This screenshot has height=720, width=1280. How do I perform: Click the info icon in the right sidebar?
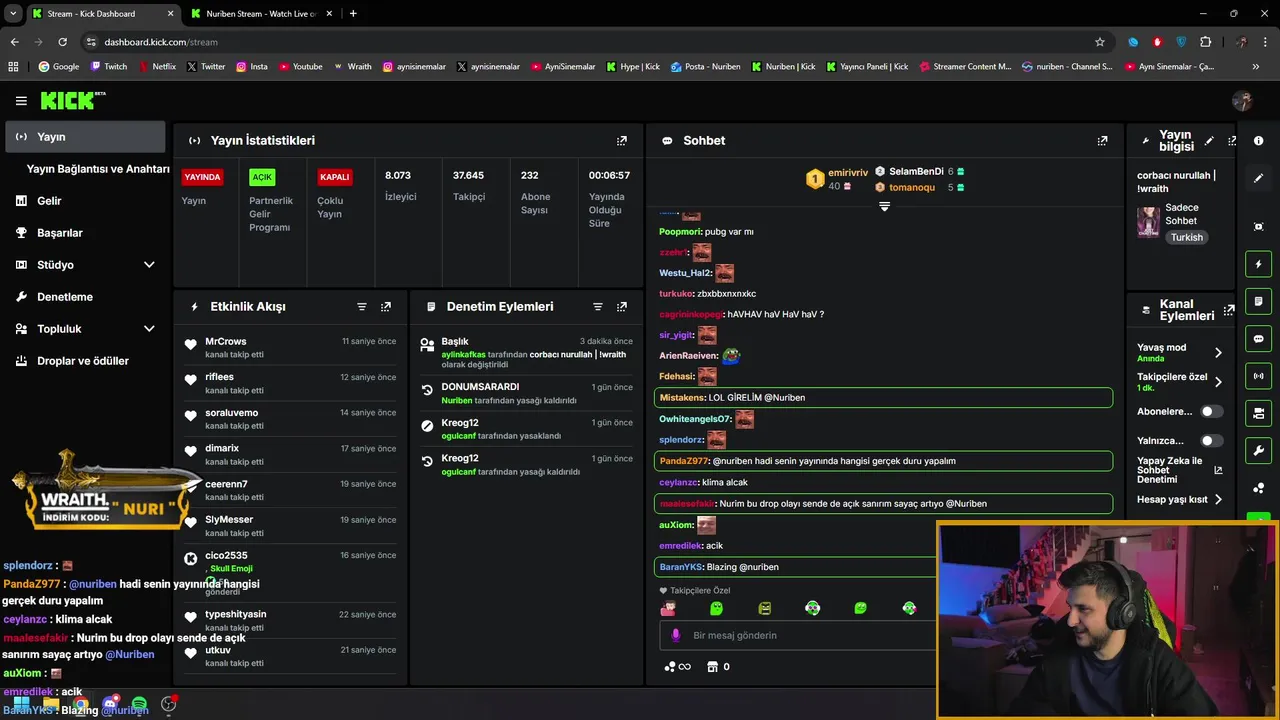(1259, 141)
